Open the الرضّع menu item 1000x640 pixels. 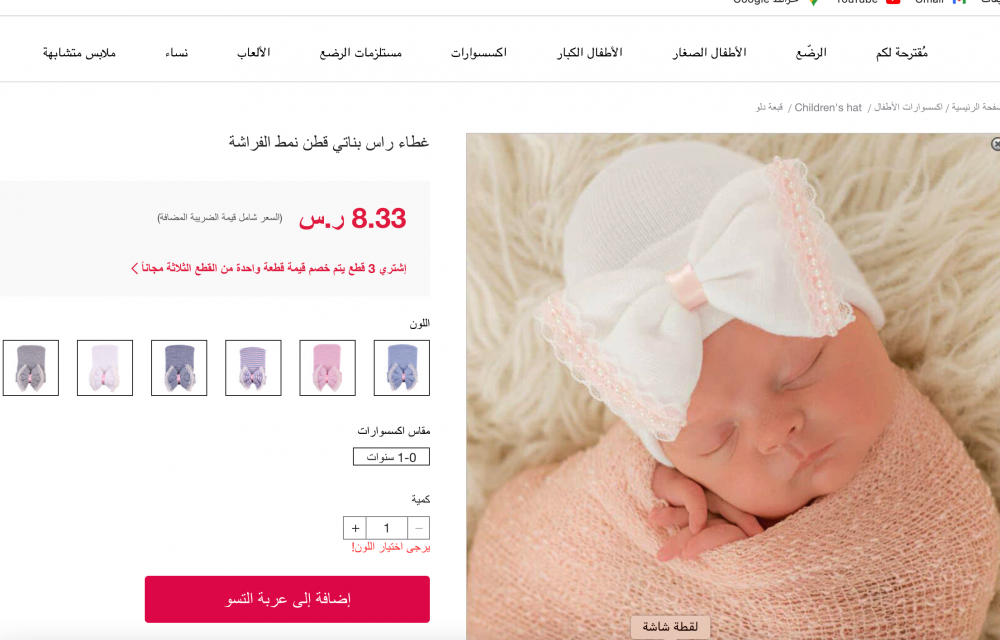tap(811, 52)
